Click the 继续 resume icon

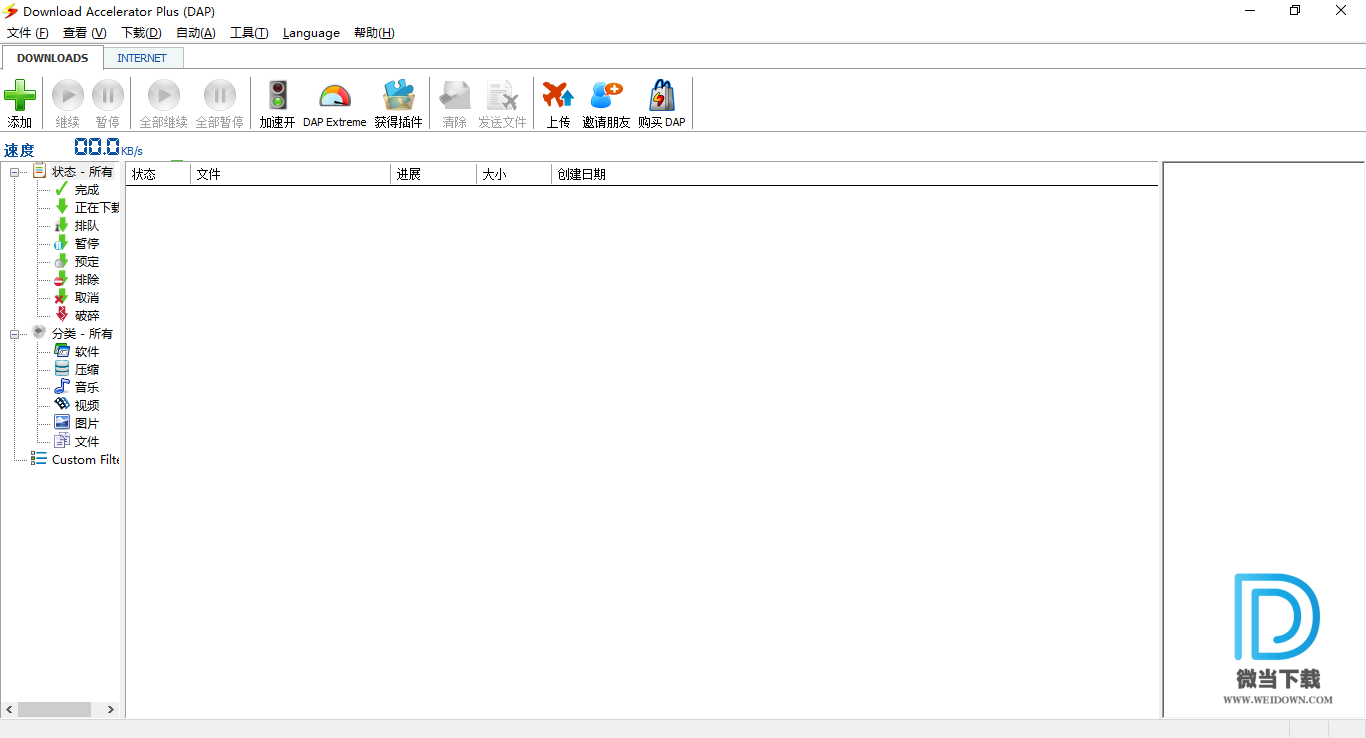(68, 96)
